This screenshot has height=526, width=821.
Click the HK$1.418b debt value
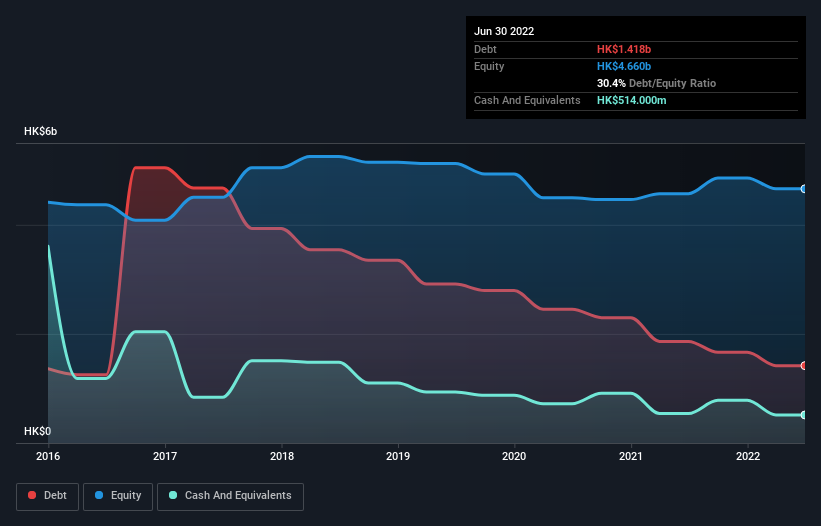pos(624,49)
